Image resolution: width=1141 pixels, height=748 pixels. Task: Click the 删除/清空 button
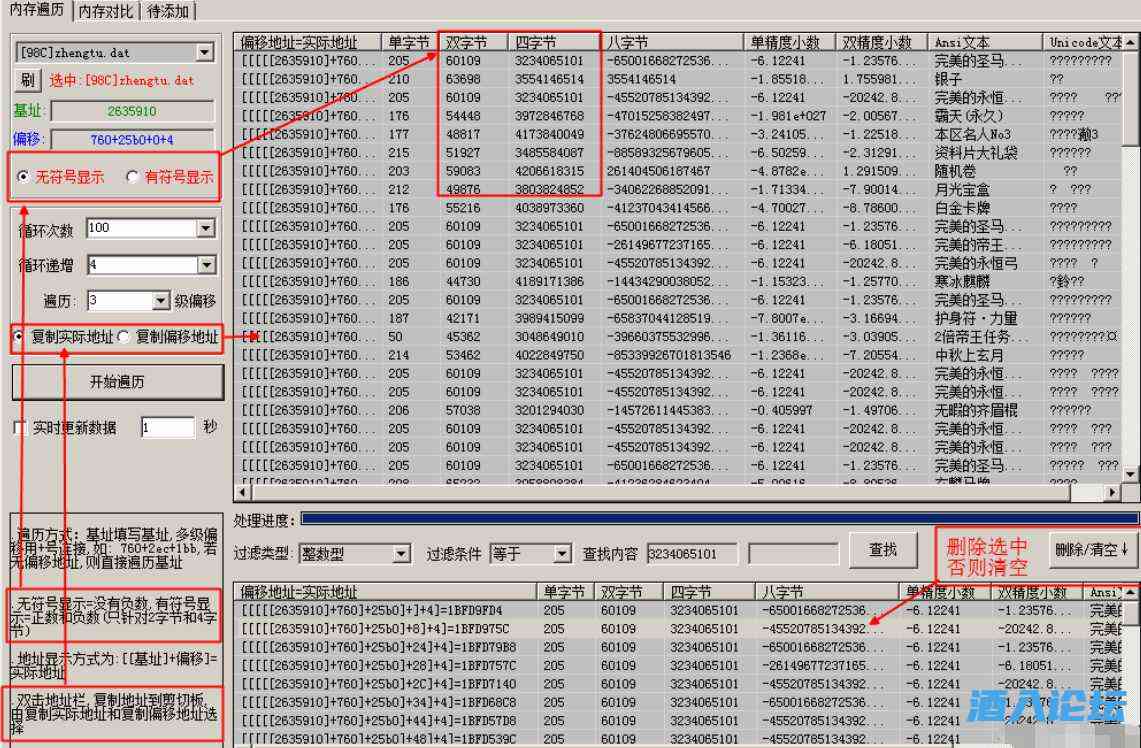(1092, 549)
